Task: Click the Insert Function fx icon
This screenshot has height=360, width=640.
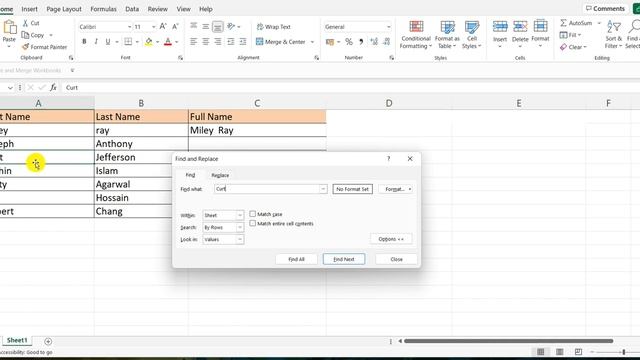Action: pos(53,87)
